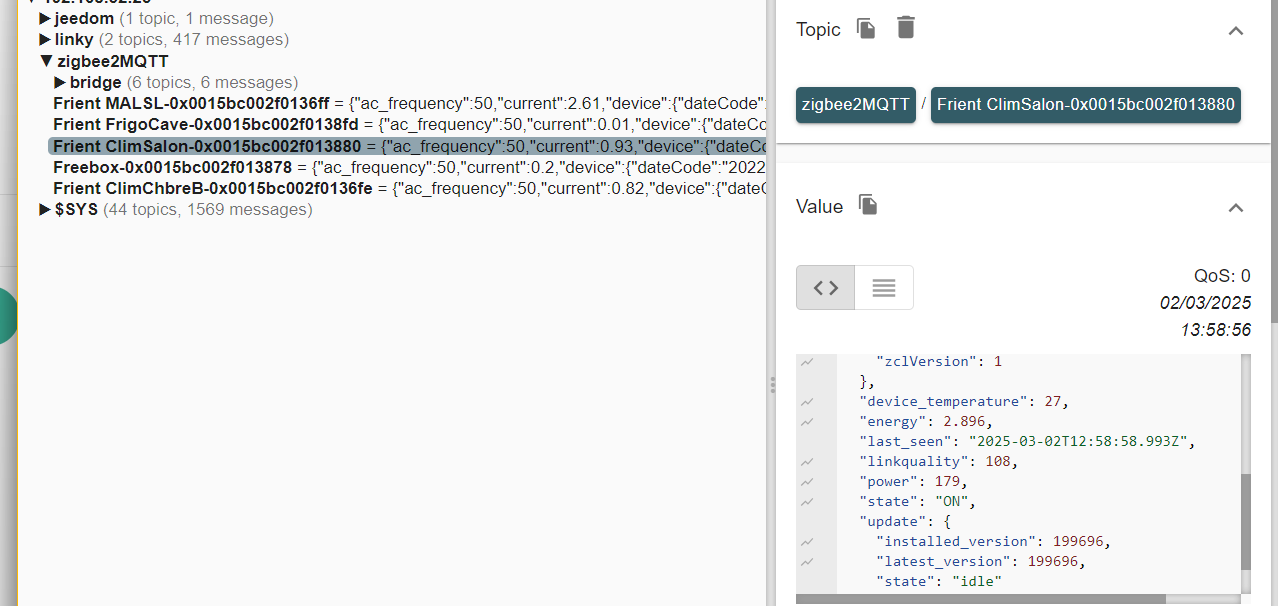Add installed_version to chart panel

[806, 541]
